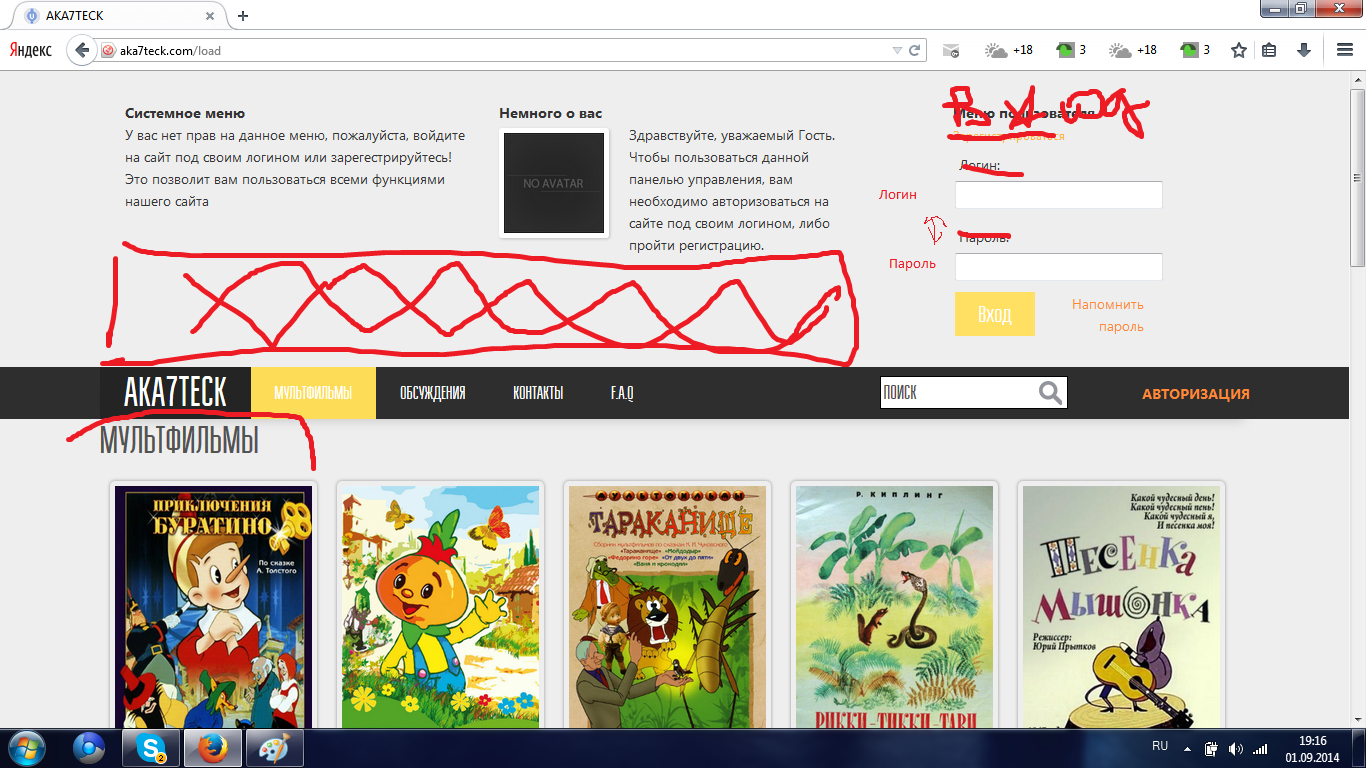Click the Логин input field
Screen dimensions: 1366x768
pyautogui.click(x=1059, y=195)
